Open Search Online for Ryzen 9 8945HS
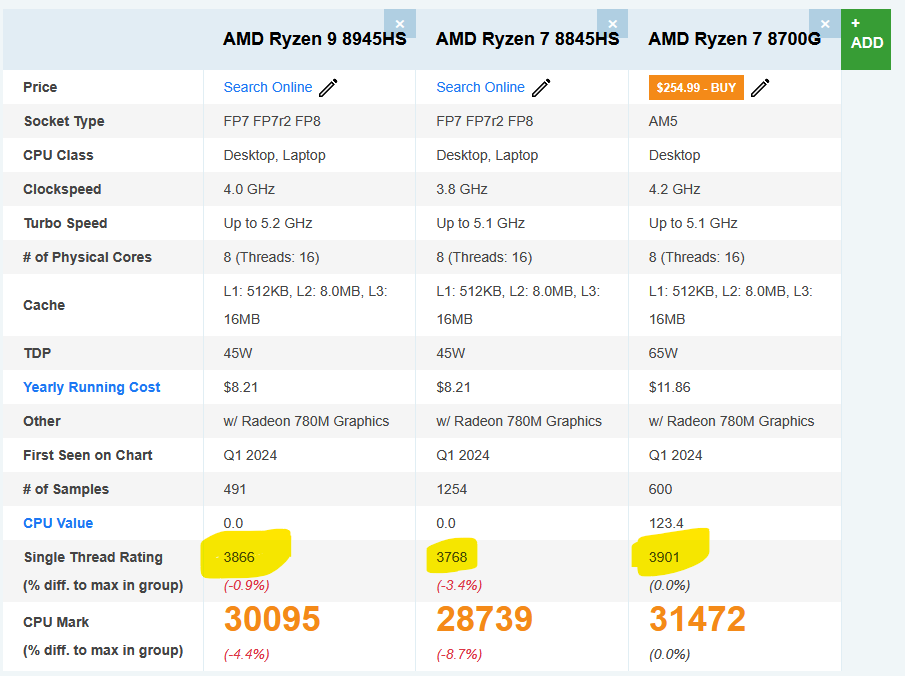 click(x=268, y=87)
